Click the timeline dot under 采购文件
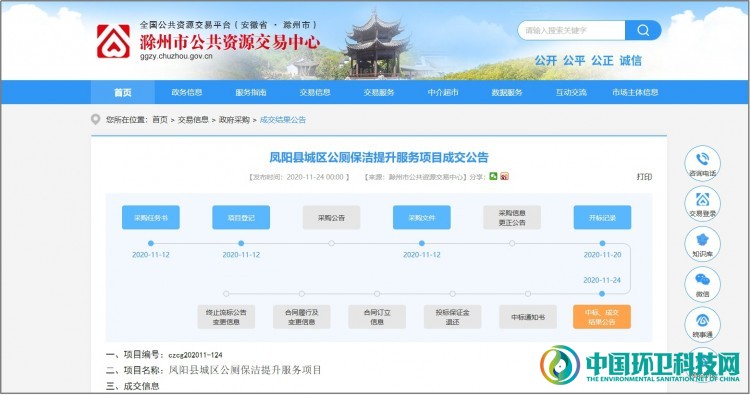 pos(422,243)
